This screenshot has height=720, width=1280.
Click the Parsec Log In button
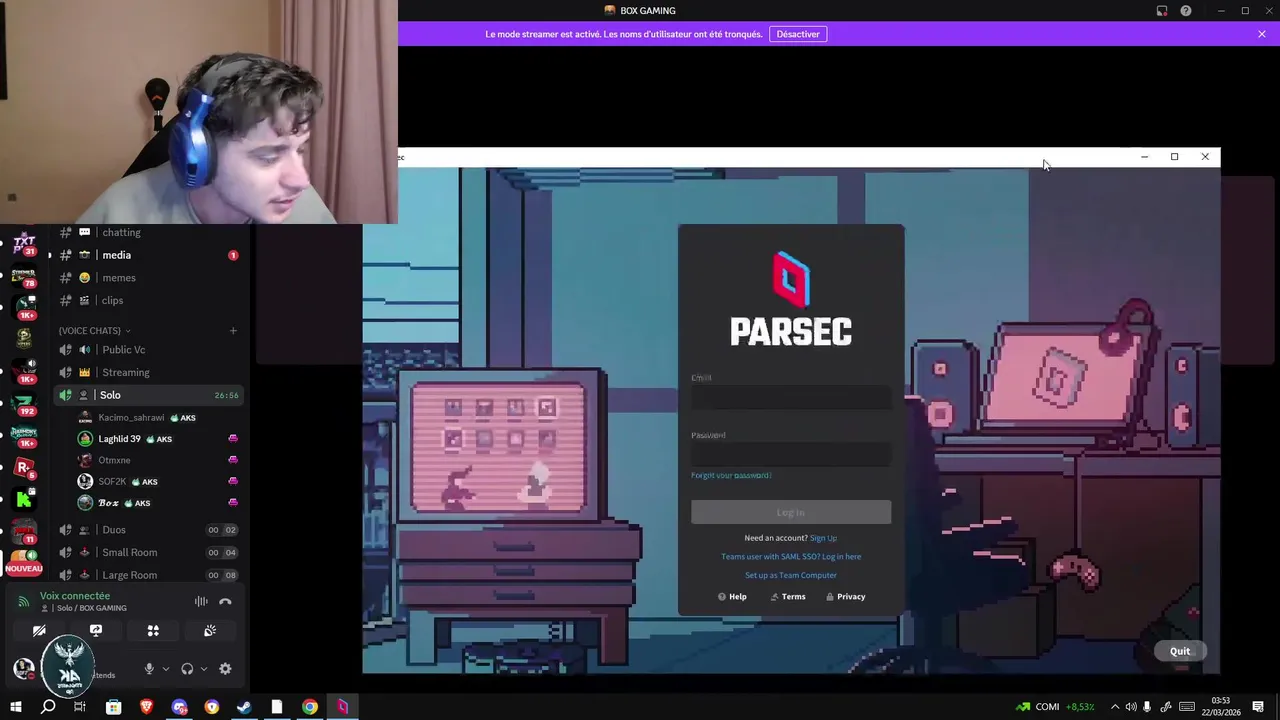pyautogui.click(x=791, y=512)
